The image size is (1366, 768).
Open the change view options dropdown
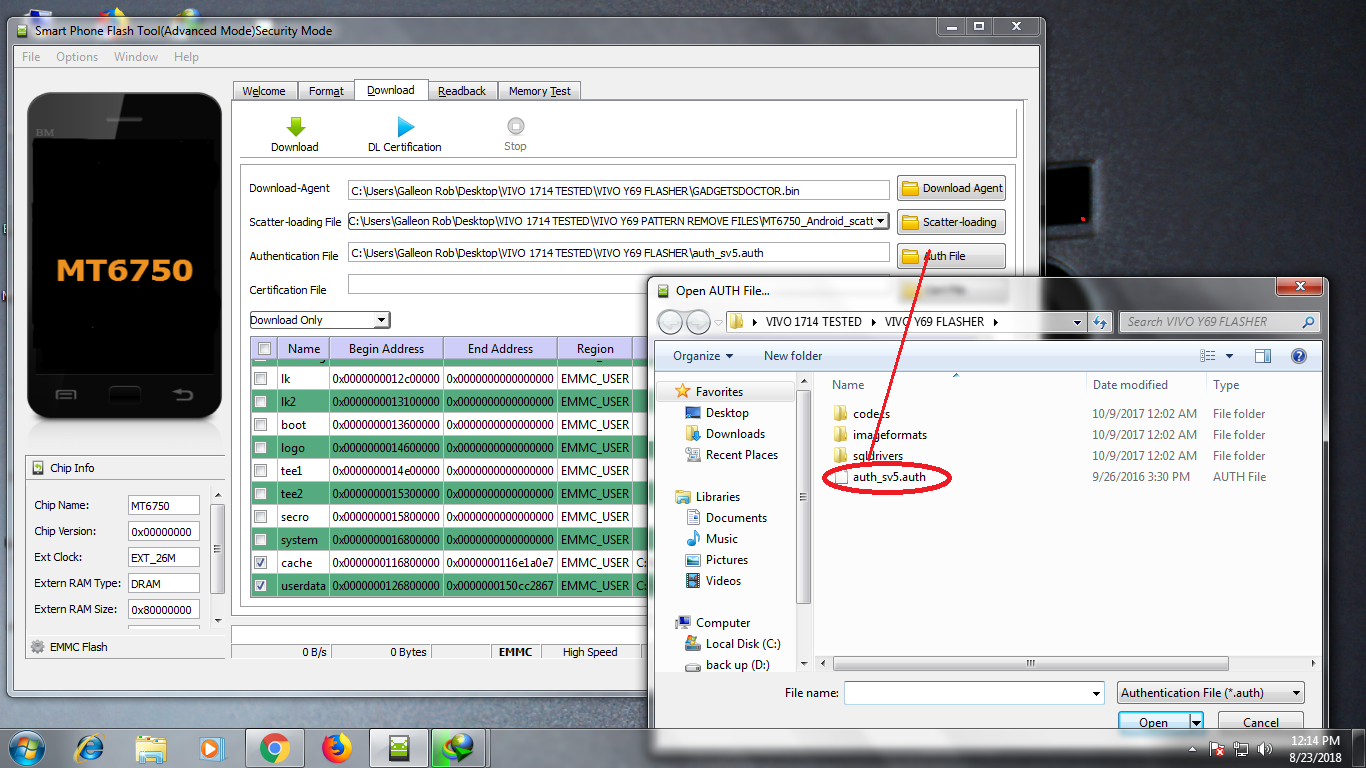[1230, 356]
